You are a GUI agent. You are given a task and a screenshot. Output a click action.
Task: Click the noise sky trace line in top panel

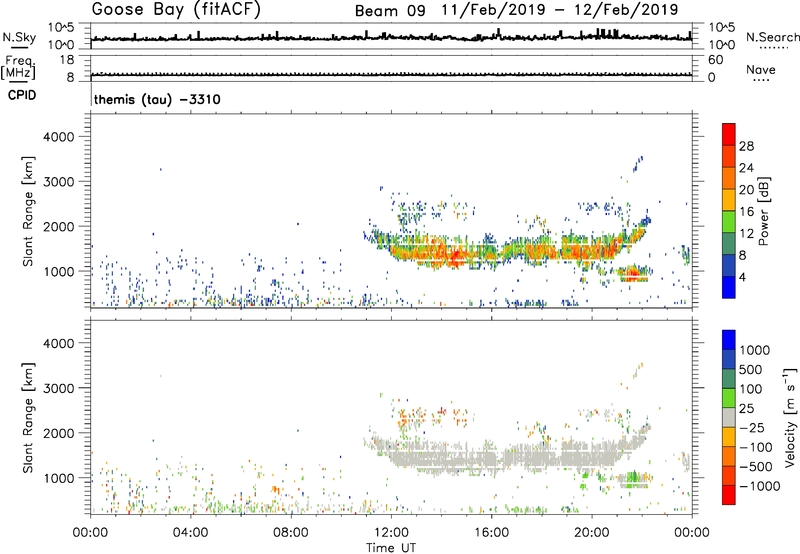click(x=391, y=38)
